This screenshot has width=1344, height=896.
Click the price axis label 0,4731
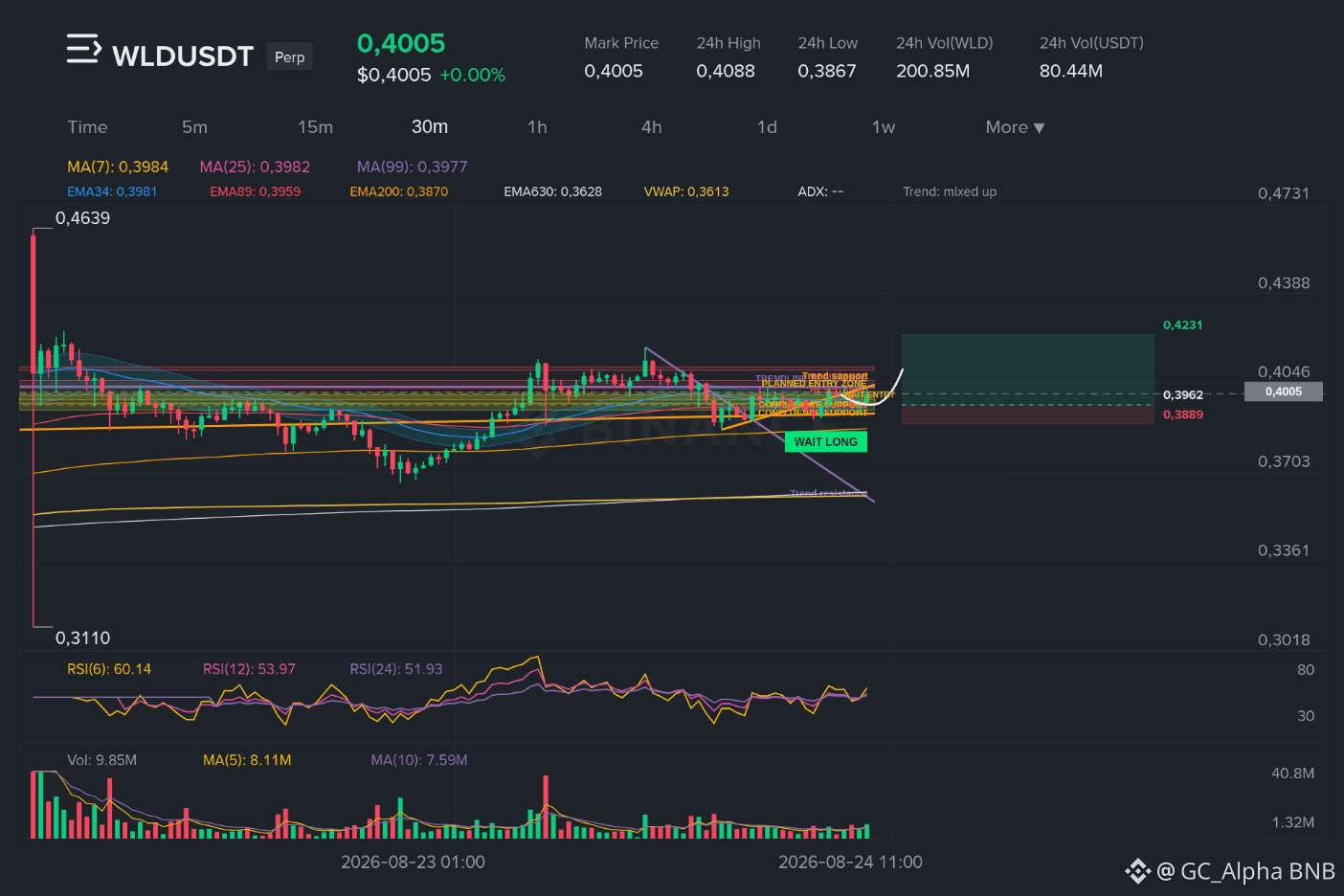[x=1284, y=193]
